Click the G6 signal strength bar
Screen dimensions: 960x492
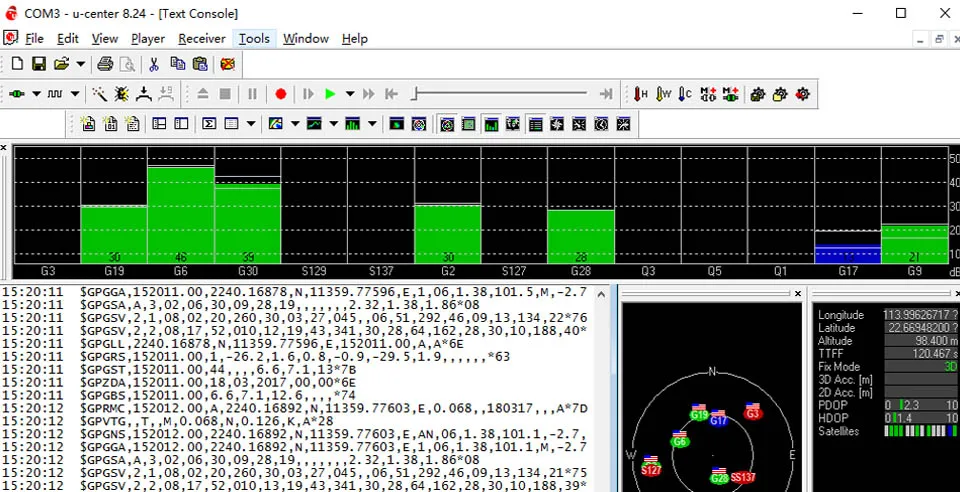coord(181,214)
